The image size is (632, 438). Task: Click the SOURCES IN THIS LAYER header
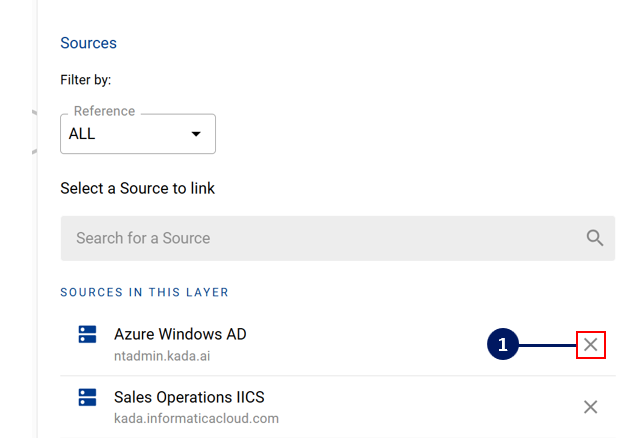[144, 292]
